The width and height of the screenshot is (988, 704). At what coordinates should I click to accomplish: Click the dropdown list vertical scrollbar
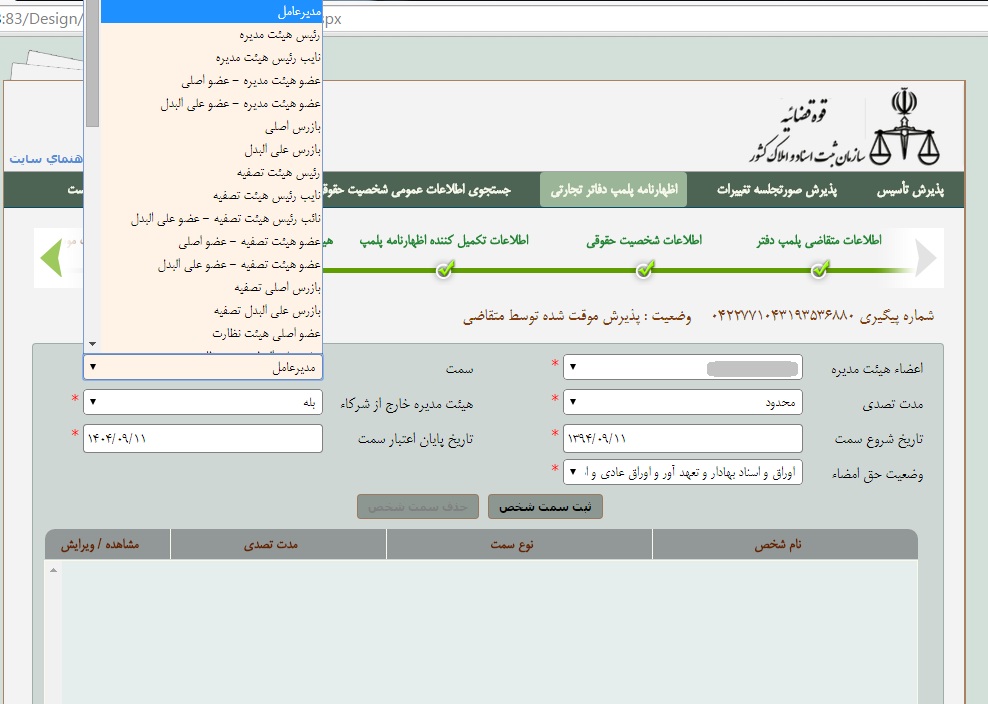pos(93,176)
